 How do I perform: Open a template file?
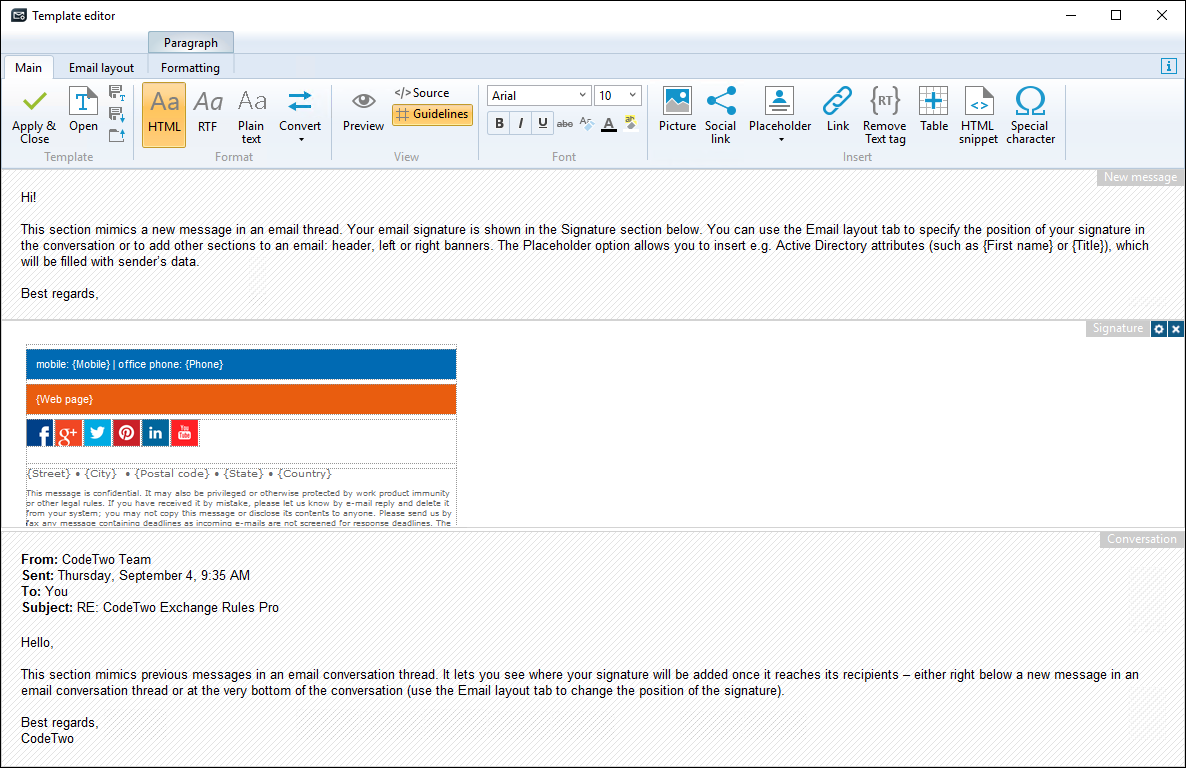(83, 110)
